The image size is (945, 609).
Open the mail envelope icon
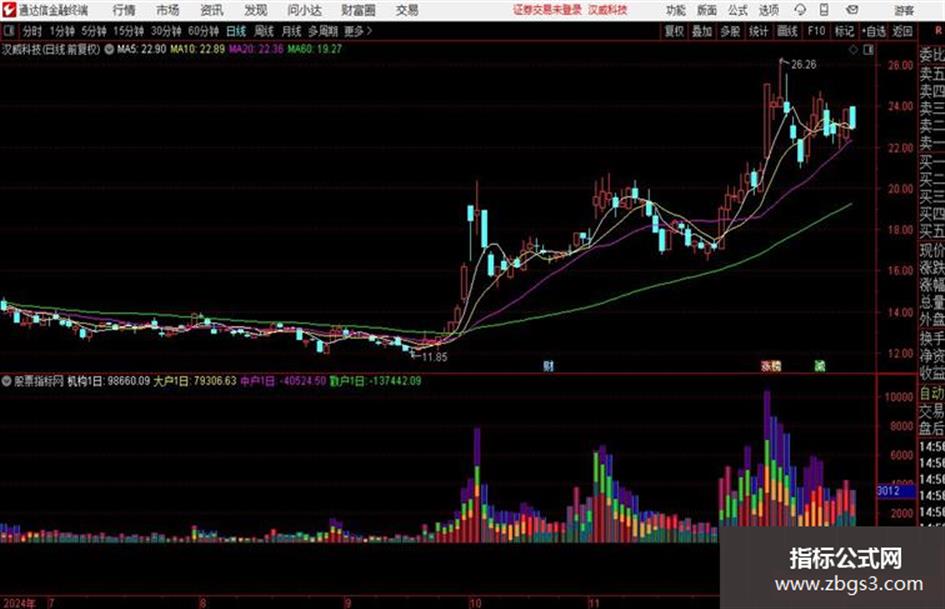pos(852,10)
